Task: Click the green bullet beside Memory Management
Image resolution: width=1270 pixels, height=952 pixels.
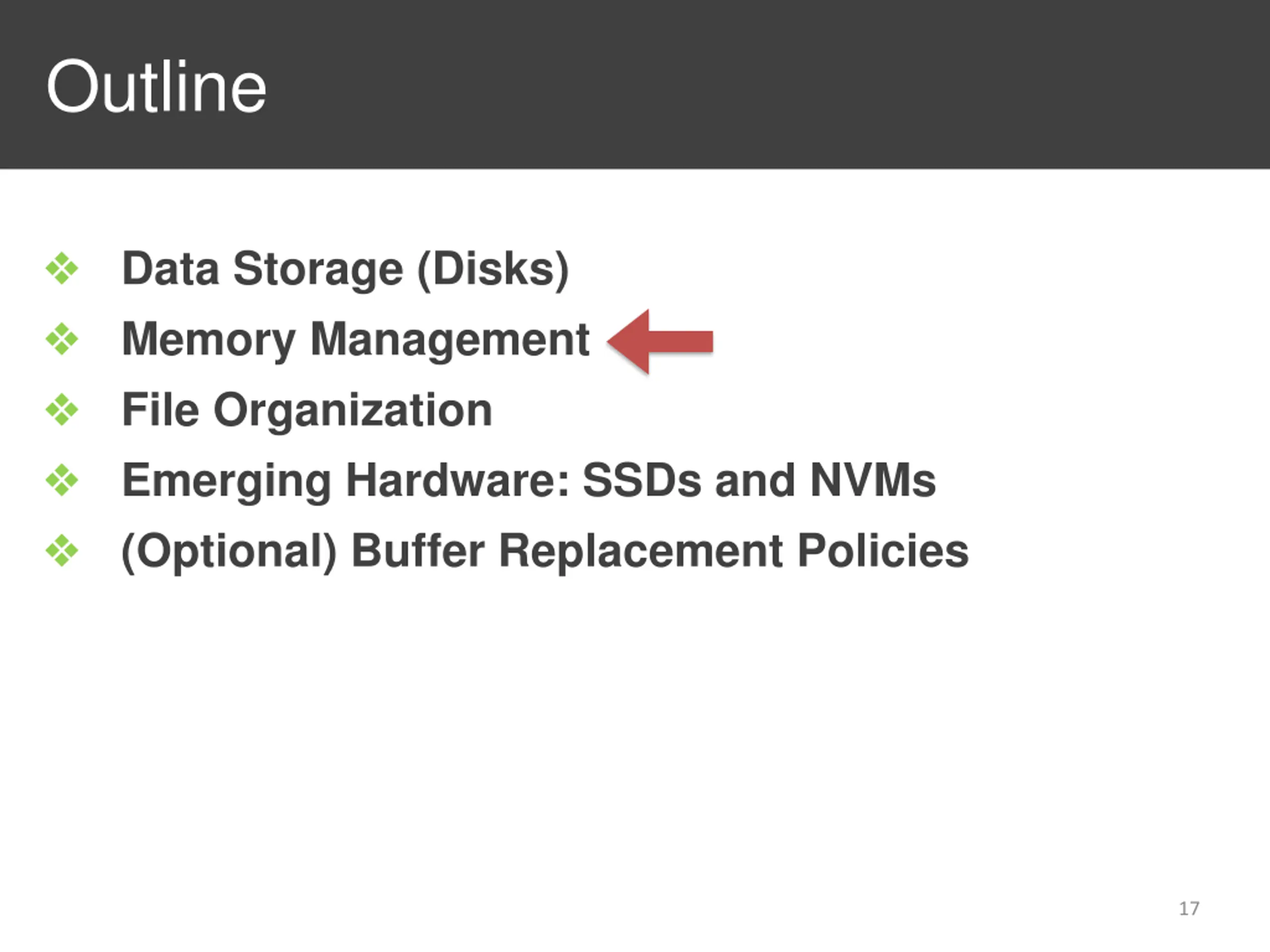Action: point(62,339)
